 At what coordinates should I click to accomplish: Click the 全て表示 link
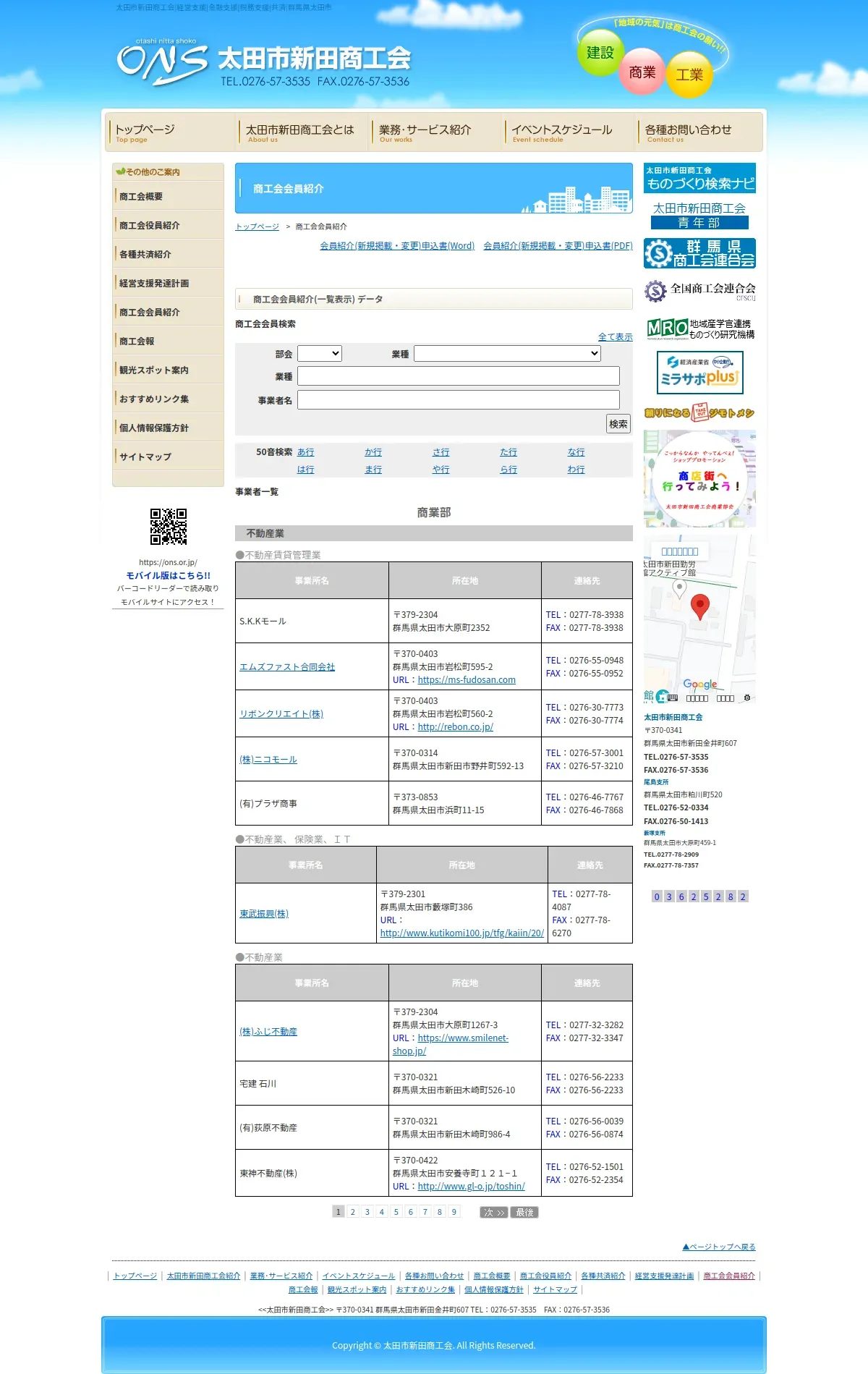coord(616,337)
